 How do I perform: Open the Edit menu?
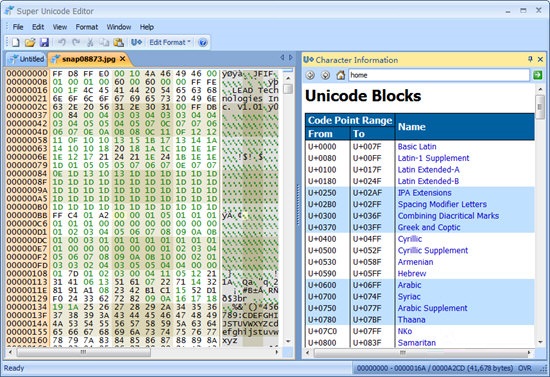coord(38,27)
